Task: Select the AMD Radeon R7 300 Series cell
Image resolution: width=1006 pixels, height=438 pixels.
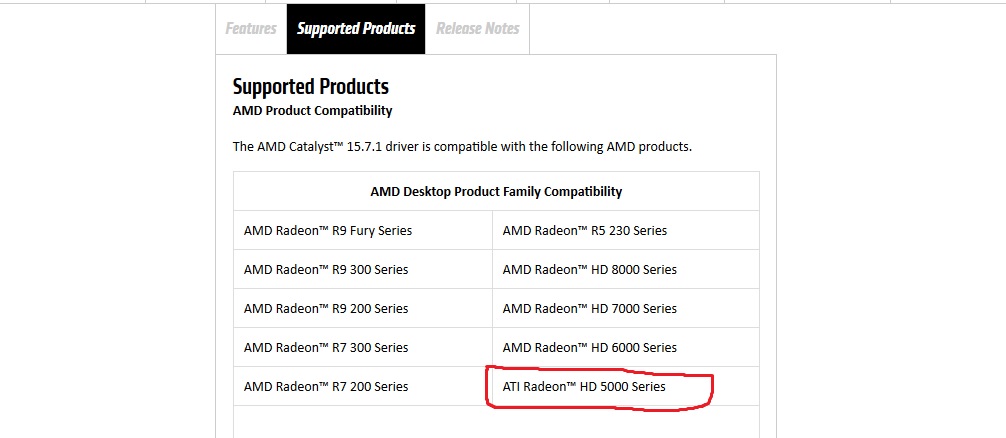Action: pyautogui.click(x=362, y=348)
